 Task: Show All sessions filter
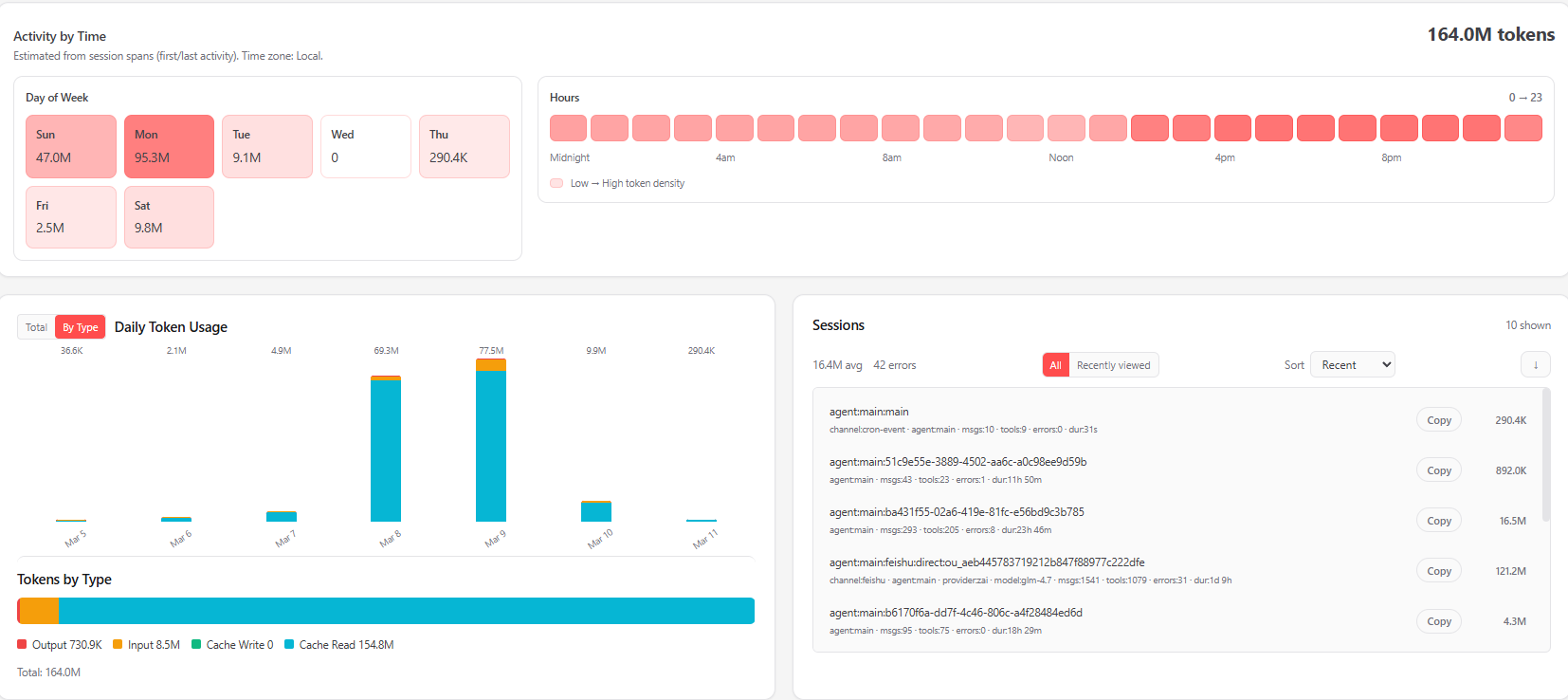pyautogui.click(x=1055, y=365)
